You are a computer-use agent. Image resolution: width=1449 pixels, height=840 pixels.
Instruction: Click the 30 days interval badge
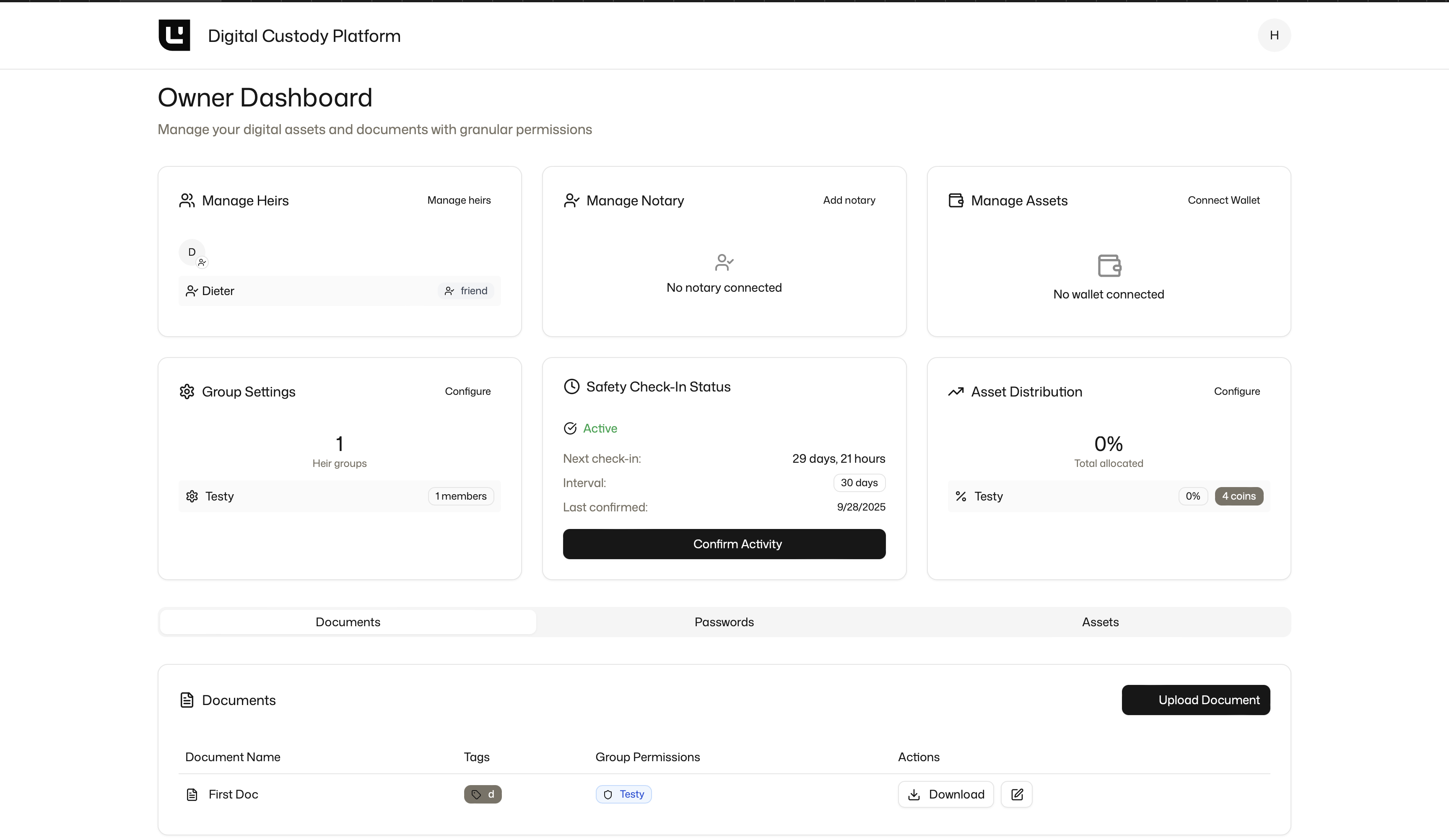[859, 483]
